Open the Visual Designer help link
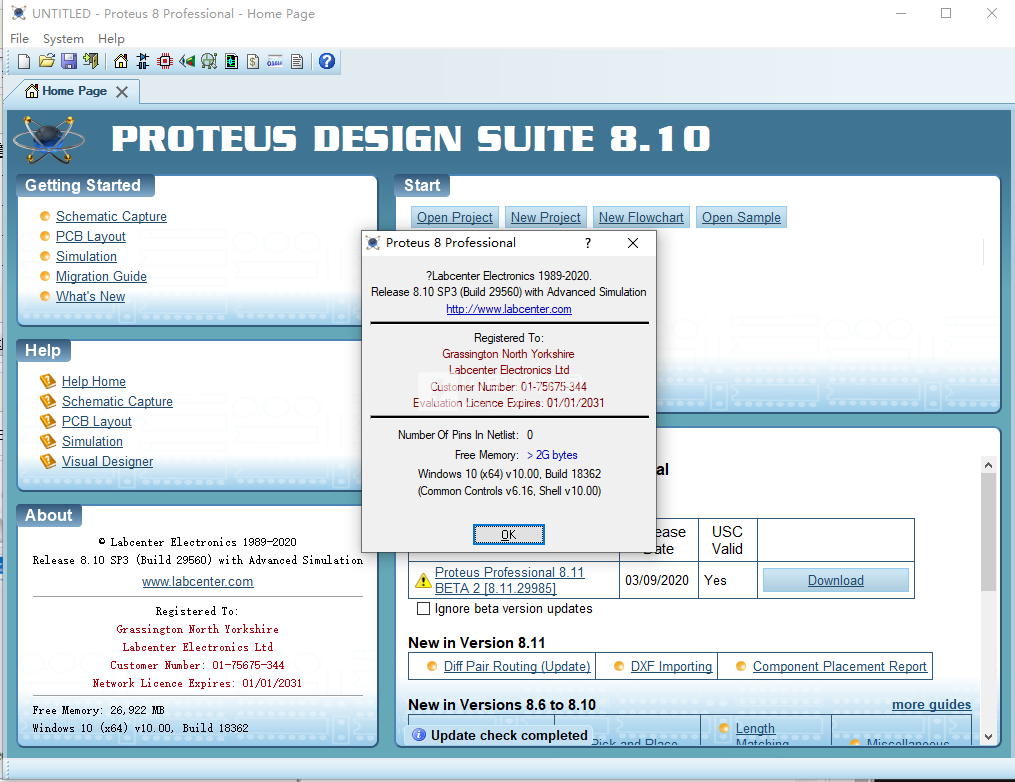 tap(107, 462)
